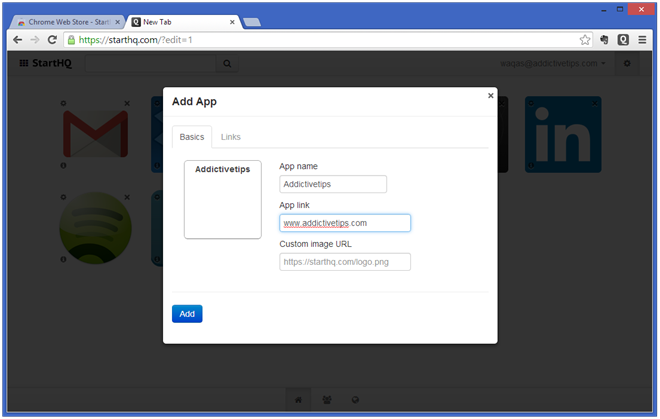Open StartHQ settings gear
The height and width of the screenshot is (419, 660).
tap(627, 63)
